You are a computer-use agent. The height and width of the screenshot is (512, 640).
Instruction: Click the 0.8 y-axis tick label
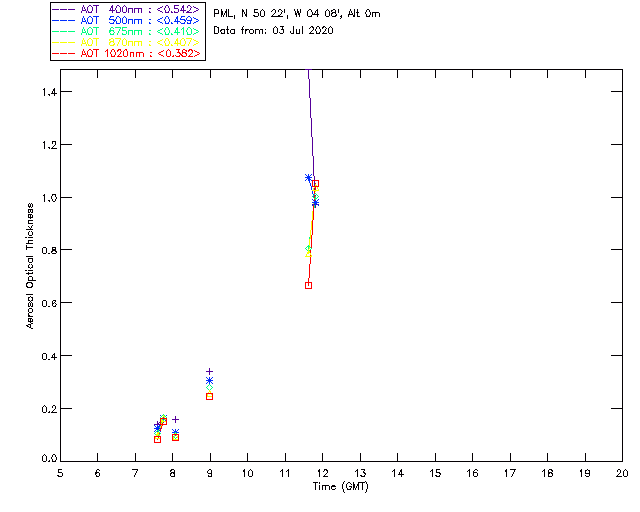coord(49,250)
